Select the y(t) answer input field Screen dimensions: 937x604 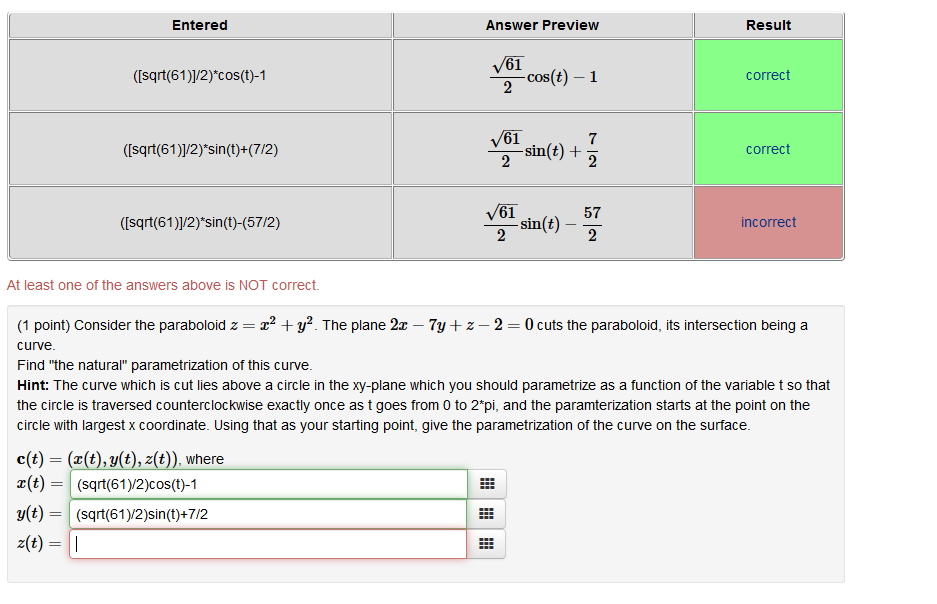pyautogui.click(x=265, y=513)
